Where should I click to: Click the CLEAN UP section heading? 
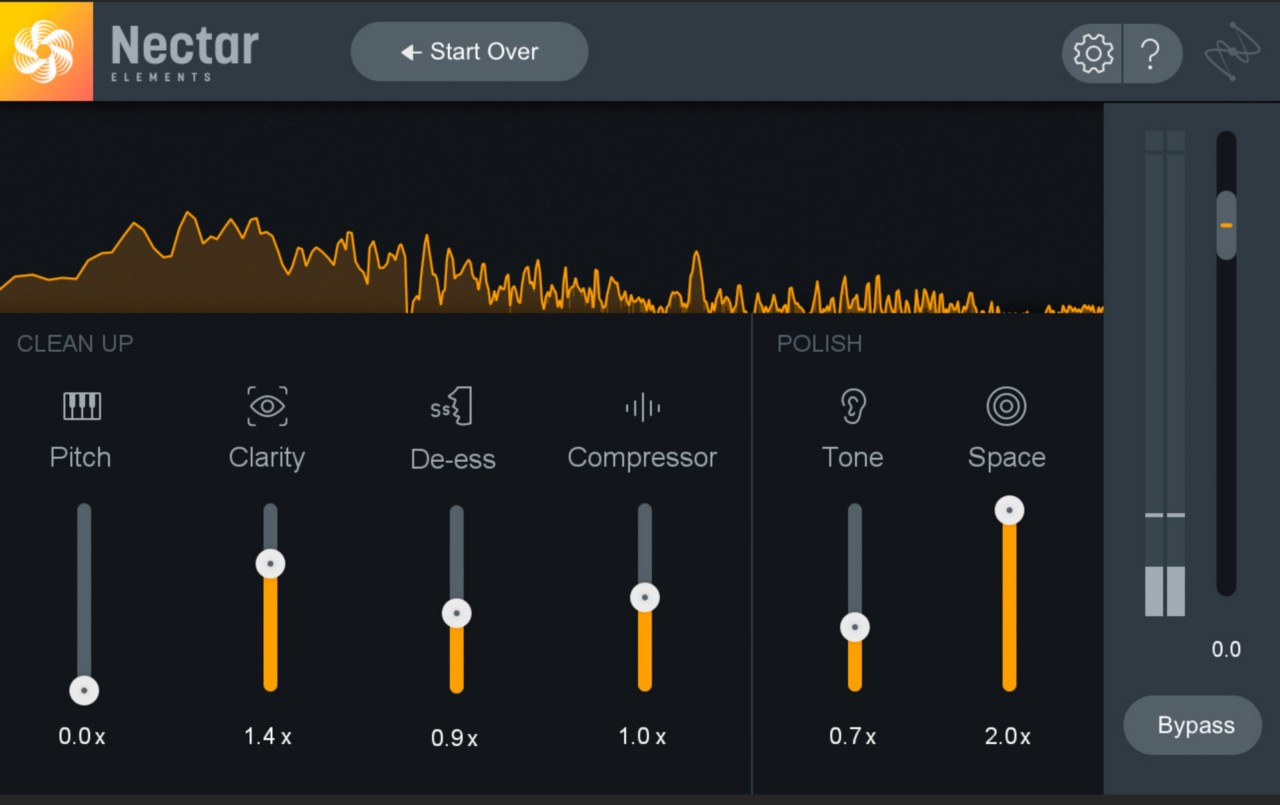pos(75,344)
